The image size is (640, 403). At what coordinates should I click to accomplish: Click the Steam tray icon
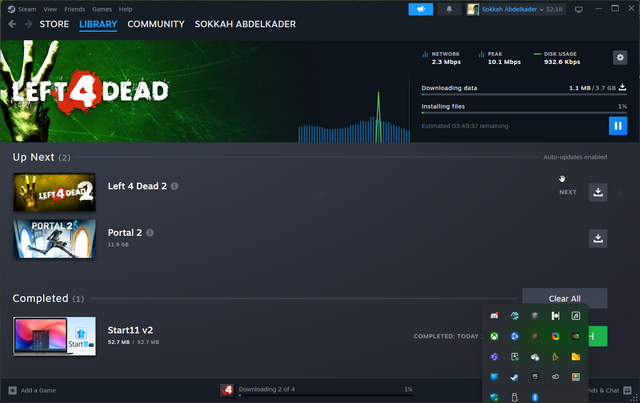[x=515, y=377]
